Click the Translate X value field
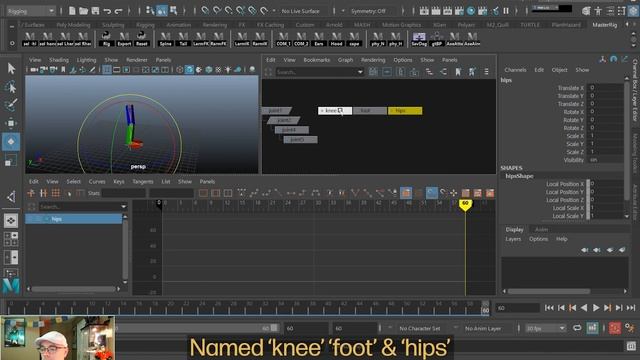640x360 pixels. [x=606, y=88]
